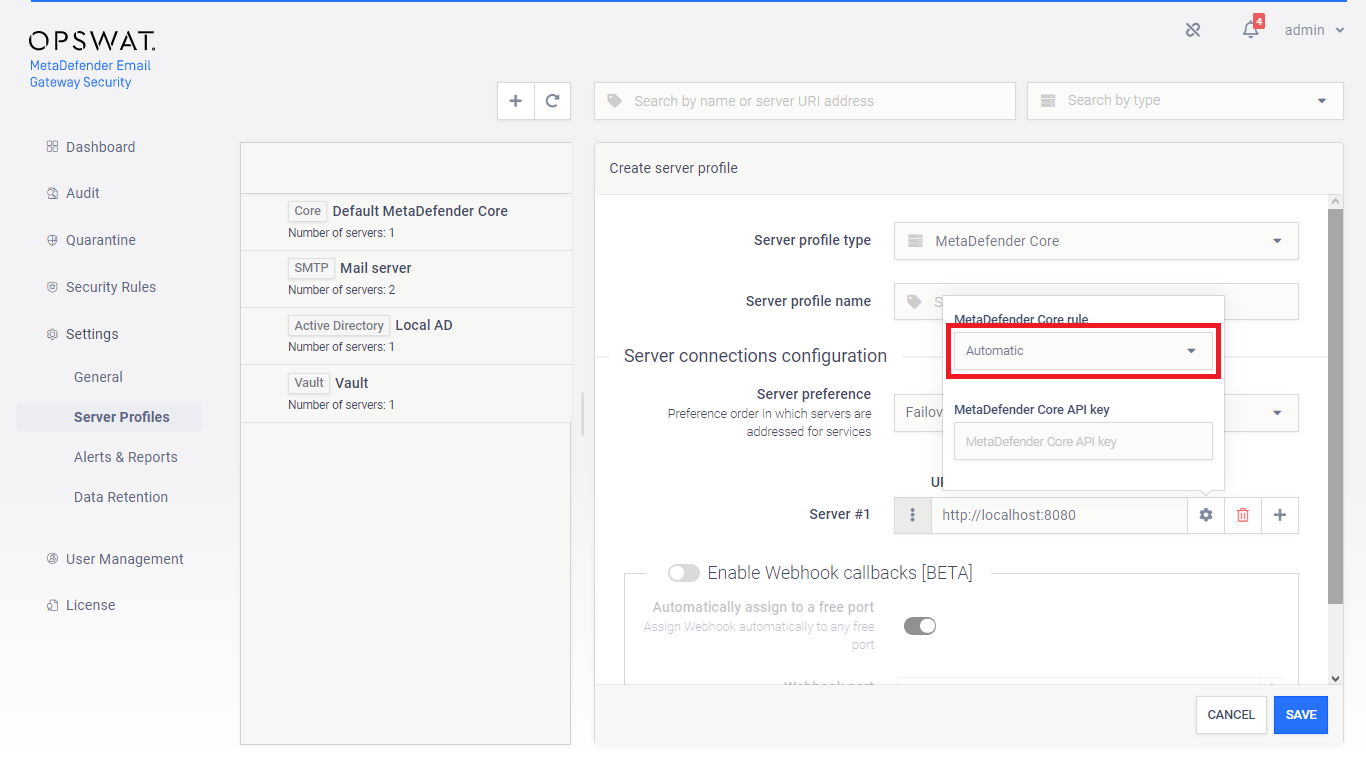The image size is (1366, 768).
Task: Select General under Settings
Action: (x=98, y=377)
